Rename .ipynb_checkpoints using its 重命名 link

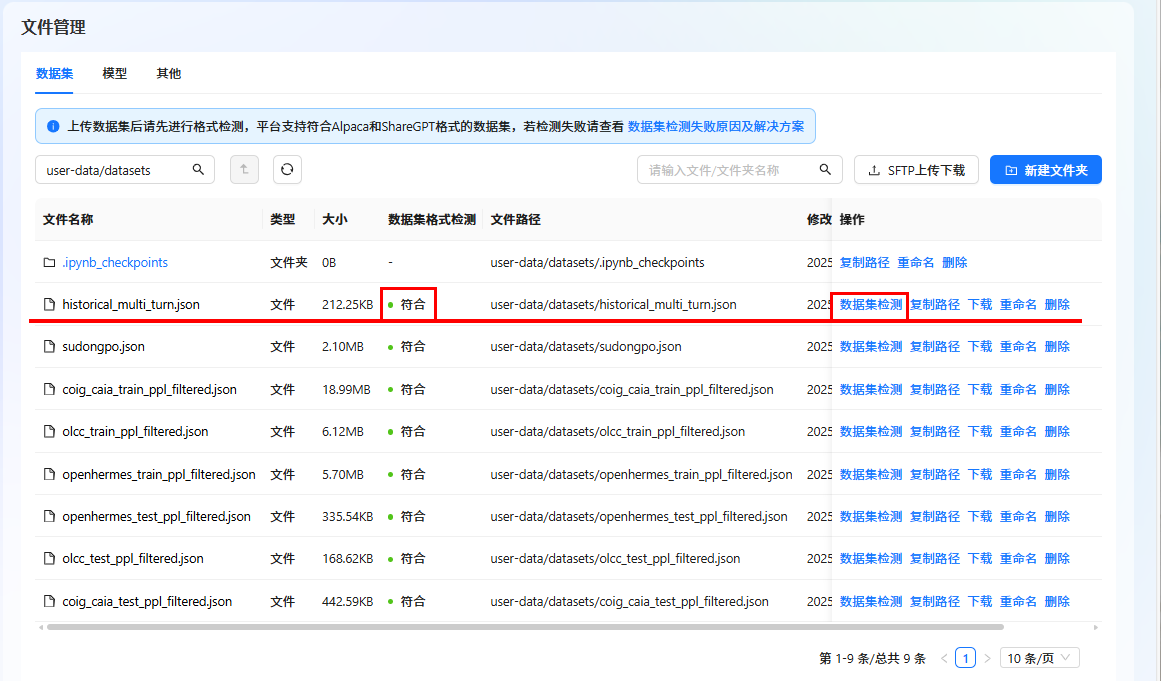[916, 262]
